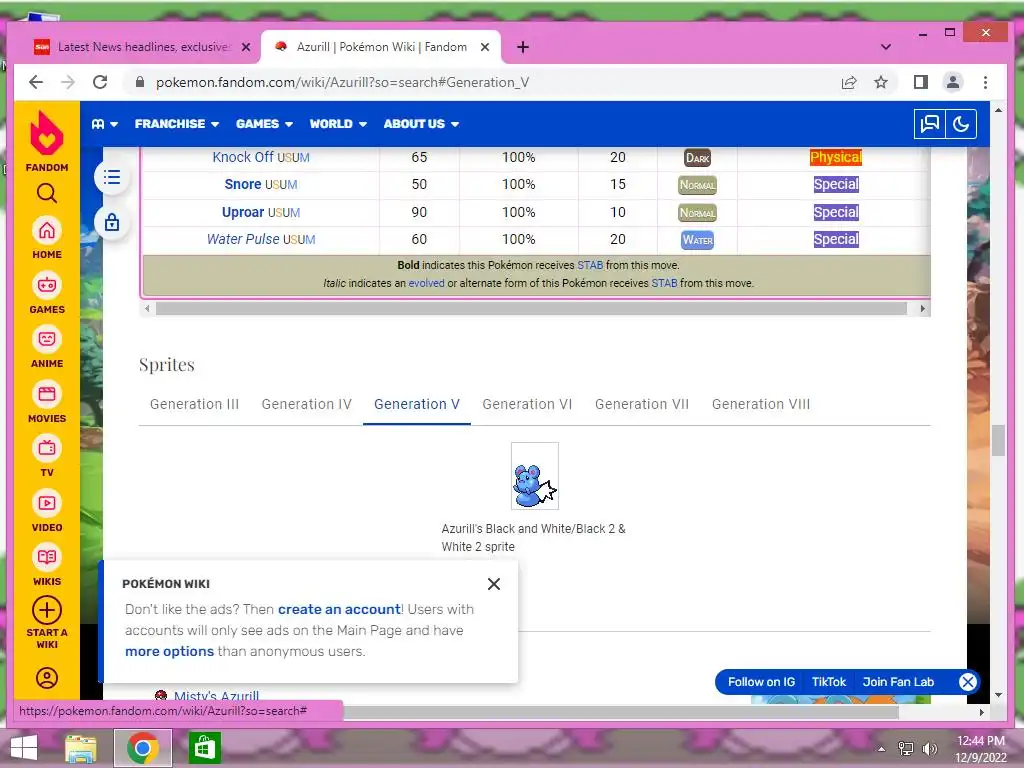
Task: Switch to Generation VI sprites tab
Action: (x=527, y=404)
